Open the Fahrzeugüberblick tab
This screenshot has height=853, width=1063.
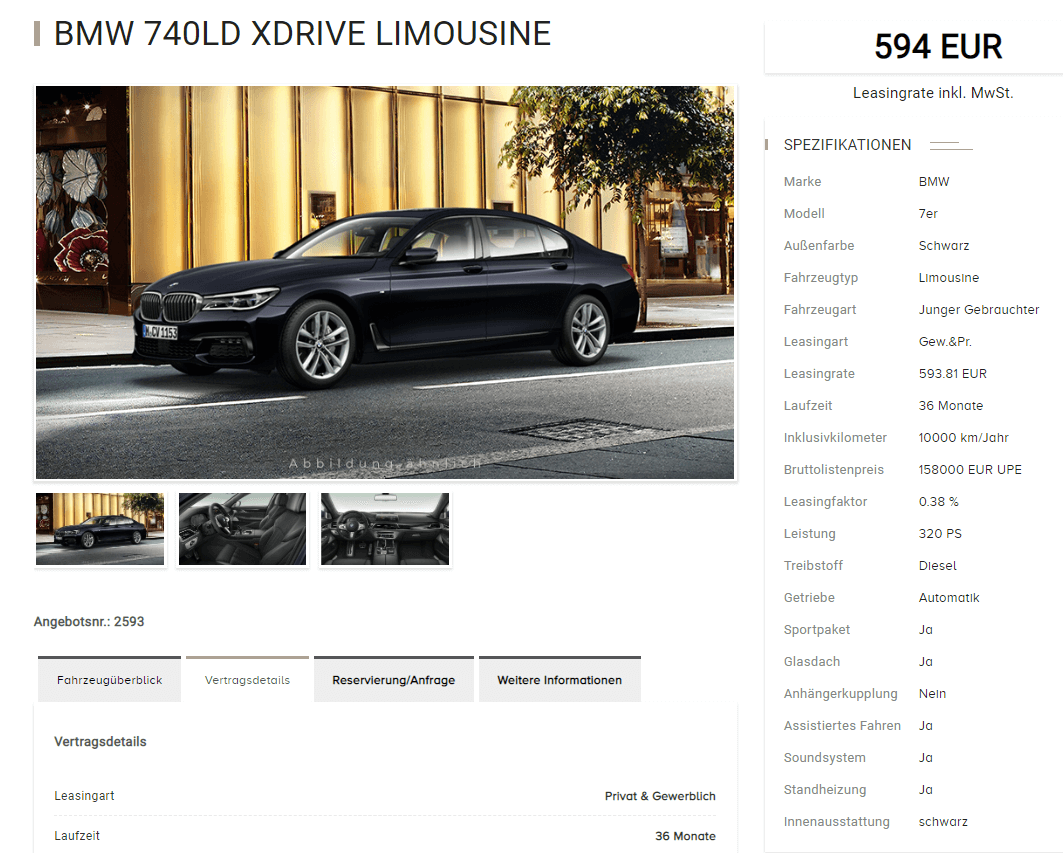(x=109, y=679)
